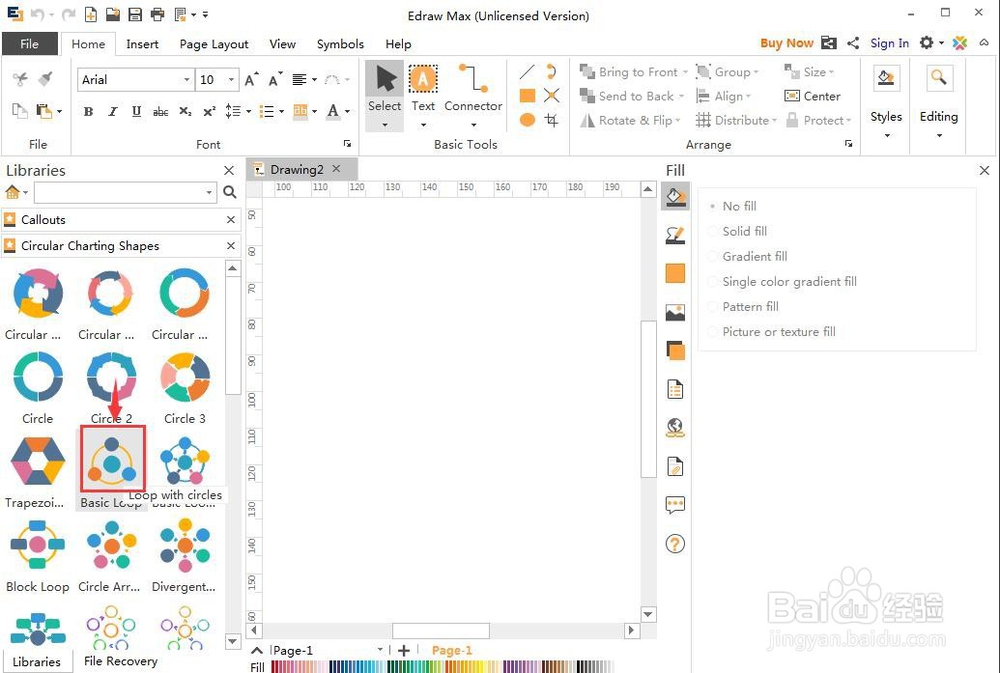The width and height of the screenshot is (1000, 673).
Task: Select Picture or texture fill option
Action: (x=772, y=332)
